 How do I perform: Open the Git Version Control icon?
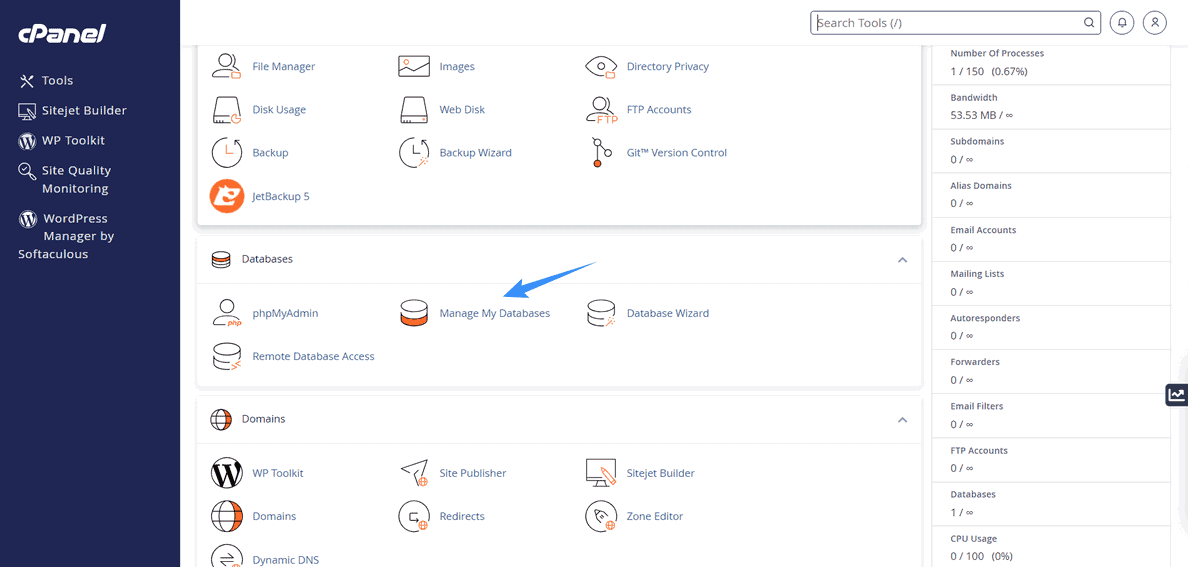(x=602, y=152)
